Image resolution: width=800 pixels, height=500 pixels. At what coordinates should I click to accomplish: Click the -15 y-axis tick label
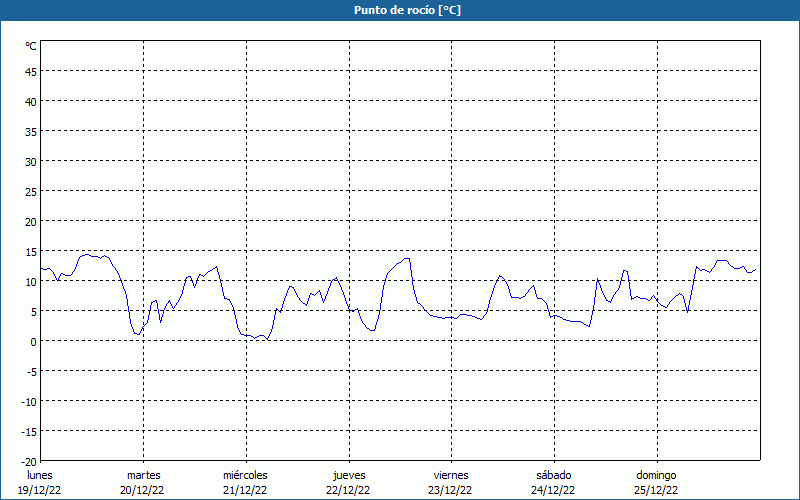[x=29, y=431]
